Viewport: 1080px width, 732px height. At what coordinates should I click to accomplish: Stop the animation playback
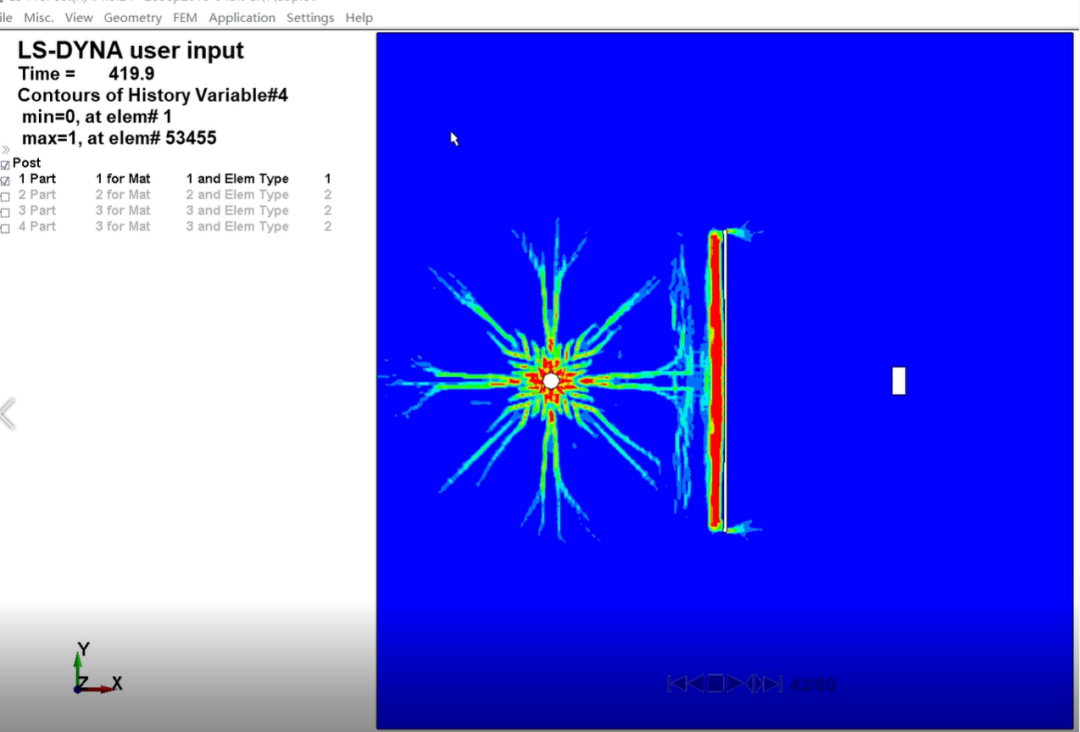[x=715, y=684]
